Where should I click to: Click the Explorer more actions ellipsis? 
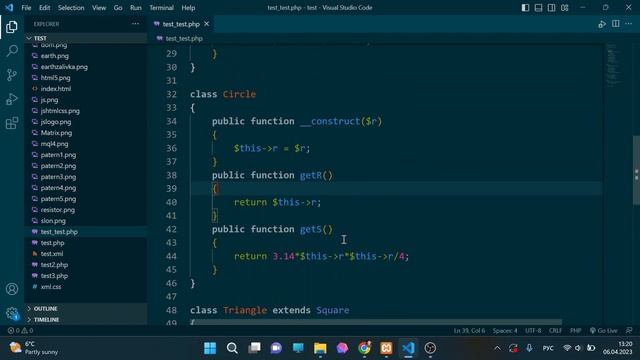pyautogui.click(x=136, y=24)
